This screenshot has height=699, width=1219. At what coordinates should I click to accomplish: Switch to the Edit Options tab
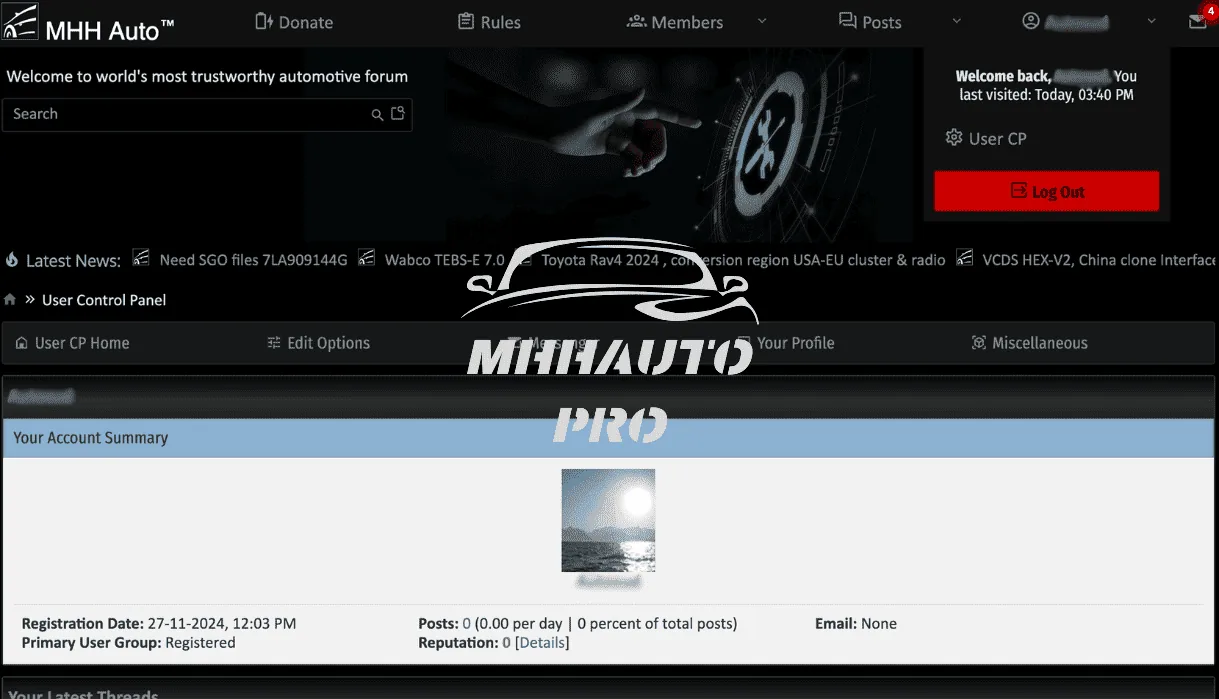(318, 343)
